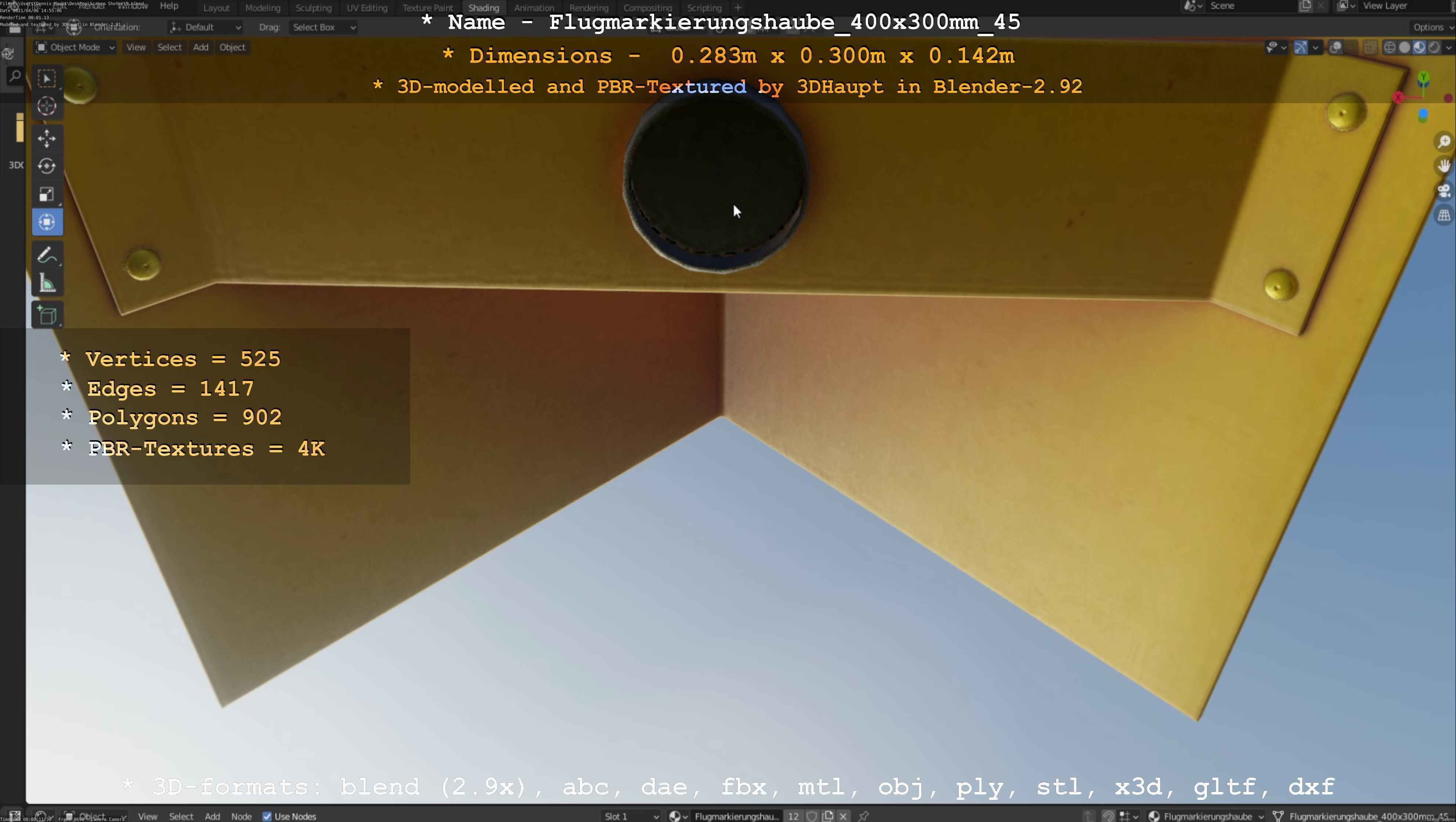This screenshot has height=822, width=1456.
Task: Click the material name field Flugmarkierungshau...
Action: coord(737,816)
